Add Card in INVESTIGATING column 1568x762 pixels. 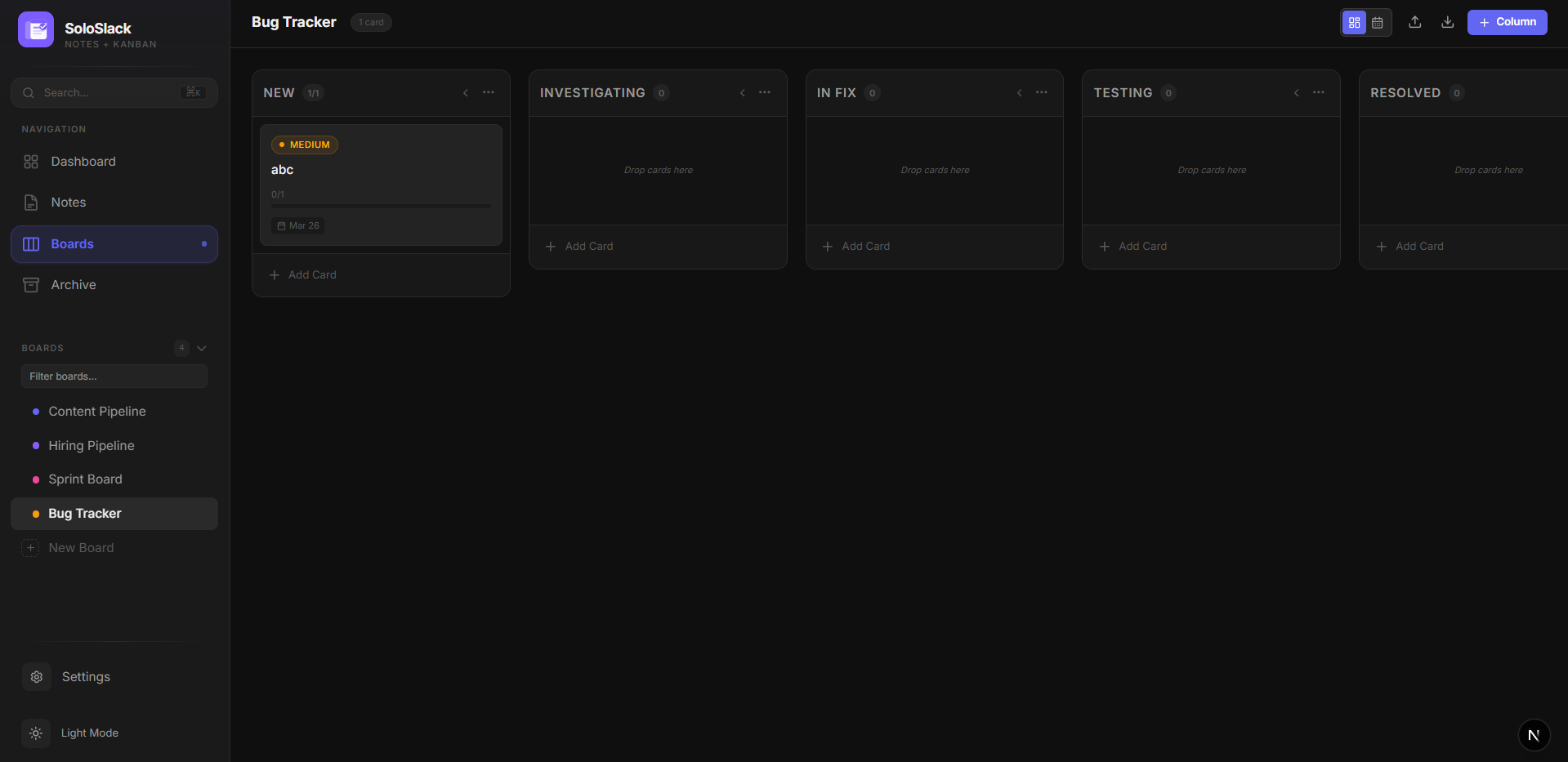(x=658, y=247)
